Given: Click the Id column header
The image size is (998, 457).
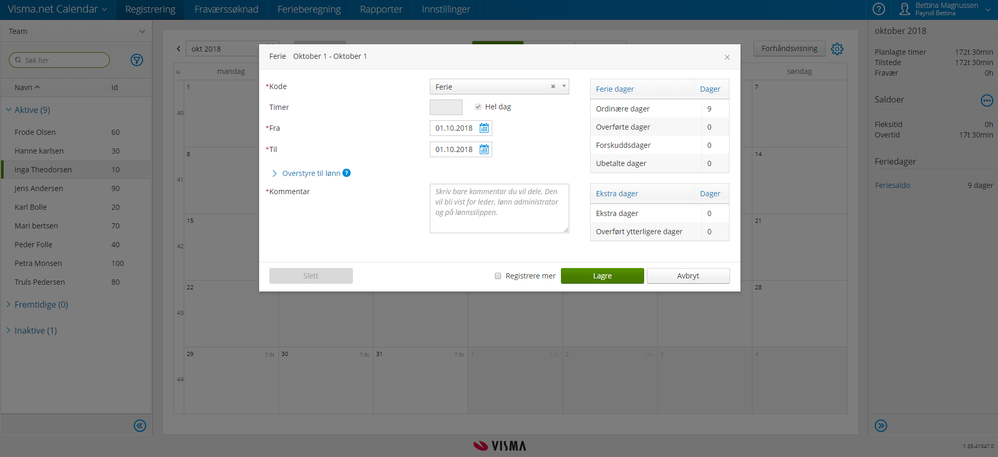Looking at the screenshot, I should pos(115,87).
